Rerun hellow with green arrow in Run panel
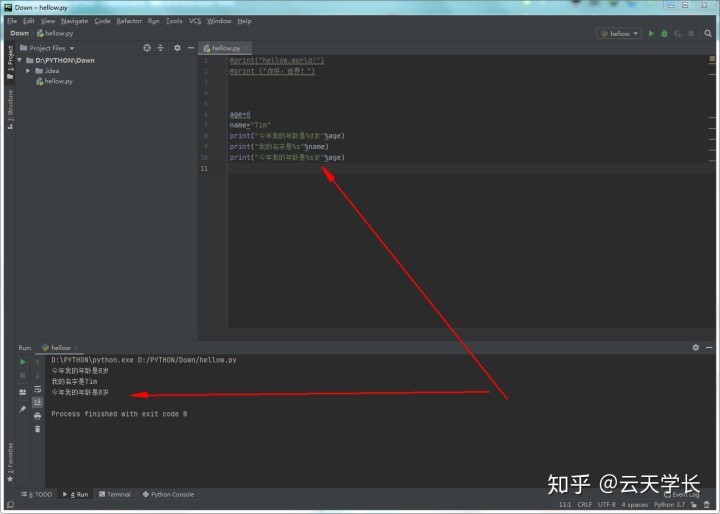 coord(22,362)
